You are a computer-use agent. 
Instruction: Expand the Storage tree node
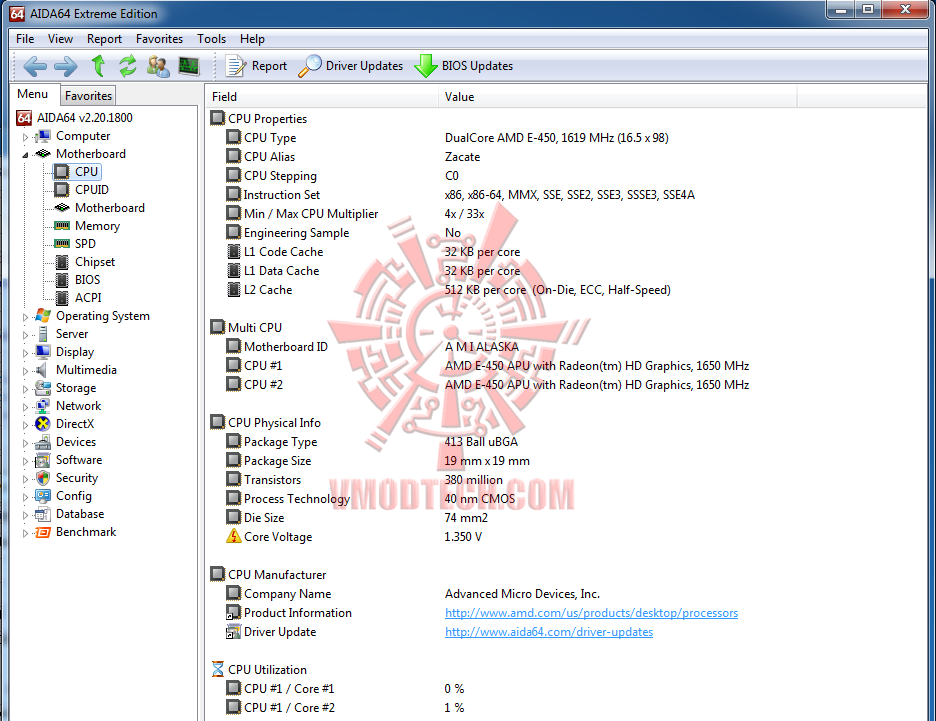tap(25, 389)
